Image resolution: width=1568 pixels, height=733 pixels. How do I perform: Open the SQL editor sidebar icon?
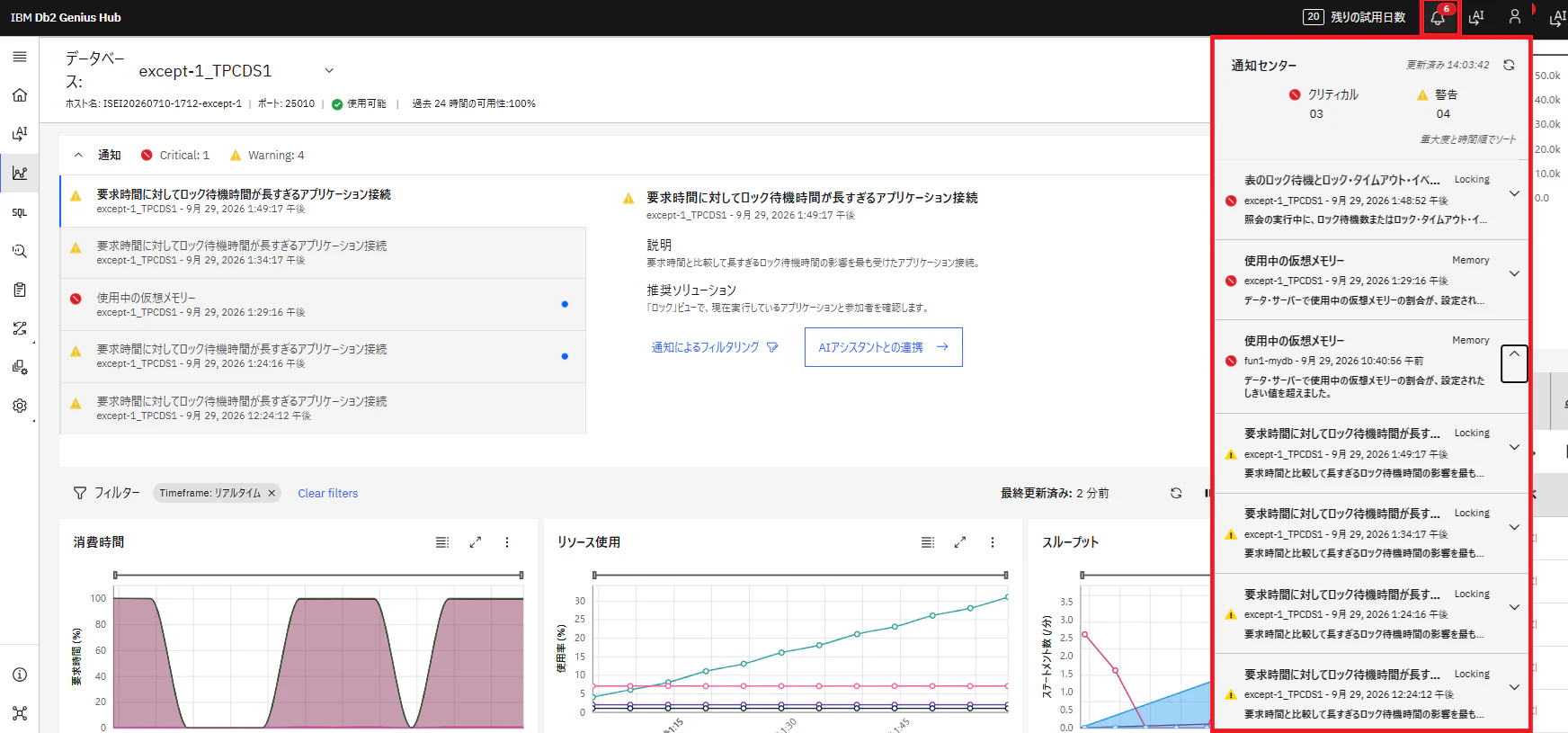[x=20, y=212]
